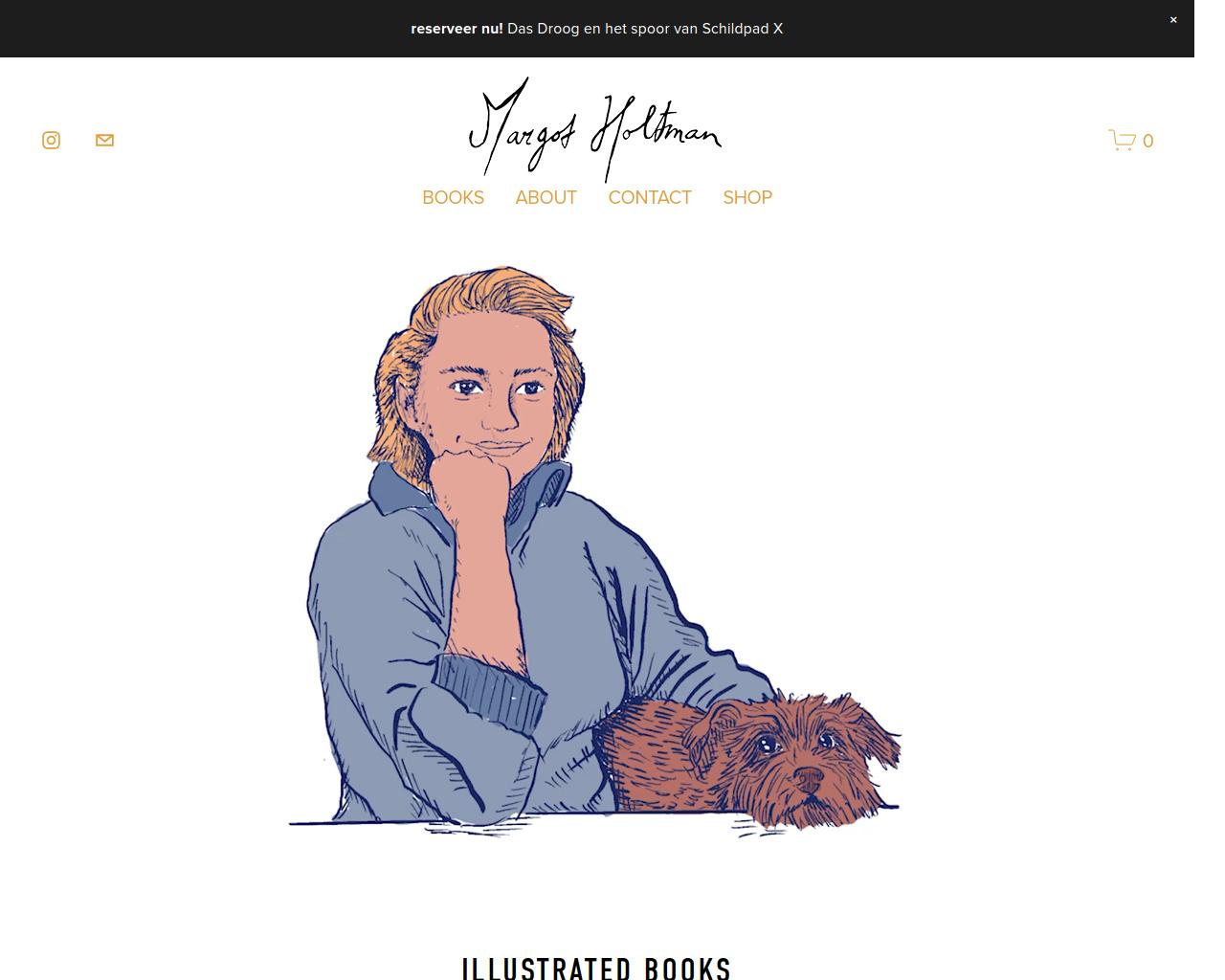
Task: Go to the ABOUT page
Action: [546, 197]
